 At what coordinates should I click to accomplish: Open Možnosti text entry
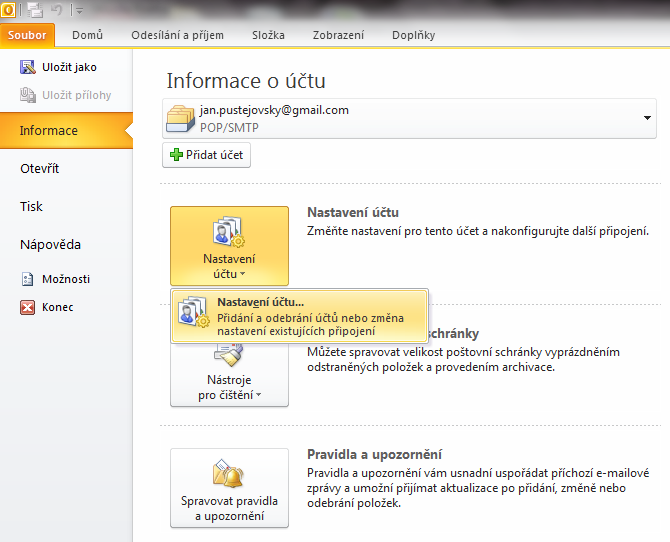(x=66, y=279)
